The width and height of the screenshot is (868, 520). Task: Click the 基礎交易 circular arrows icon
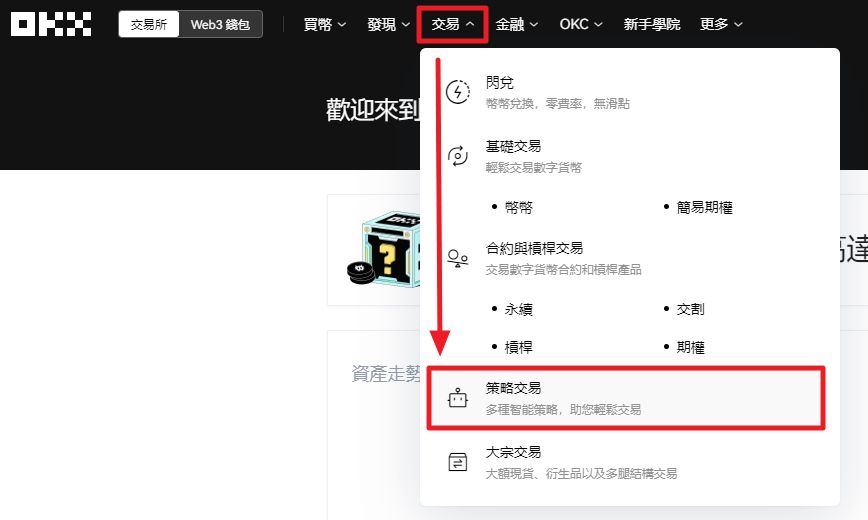pos(457,155)
